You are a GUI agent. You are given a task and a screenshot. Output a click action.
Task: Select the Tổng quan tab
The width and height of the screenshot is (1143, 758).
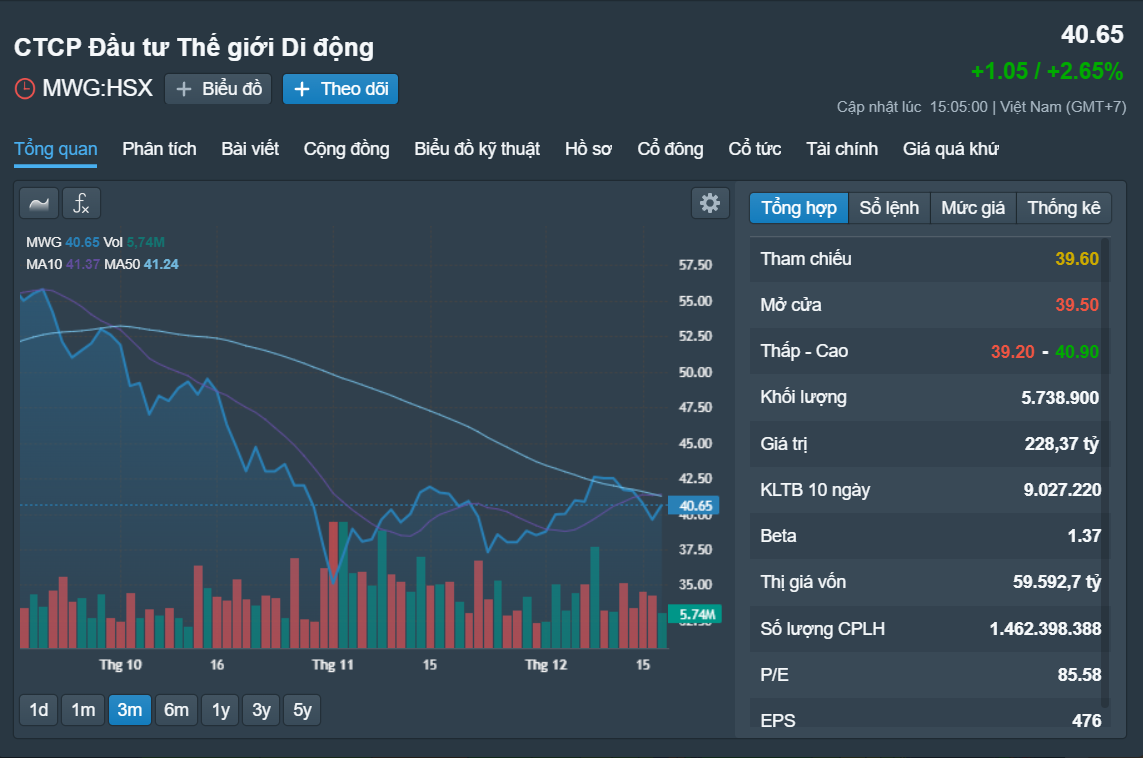[55, 149]
